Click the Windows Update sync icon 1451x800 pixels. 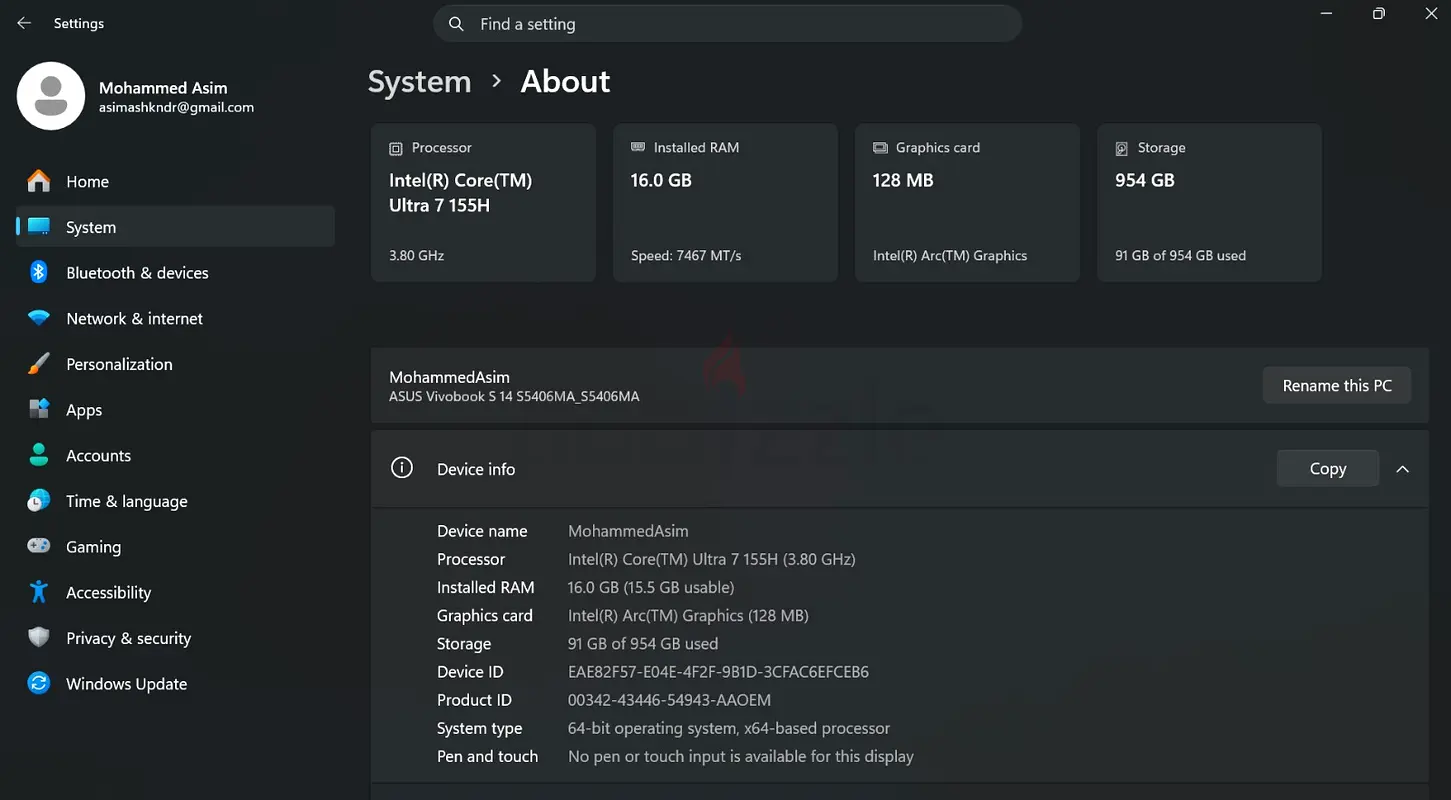coord(39,684)
